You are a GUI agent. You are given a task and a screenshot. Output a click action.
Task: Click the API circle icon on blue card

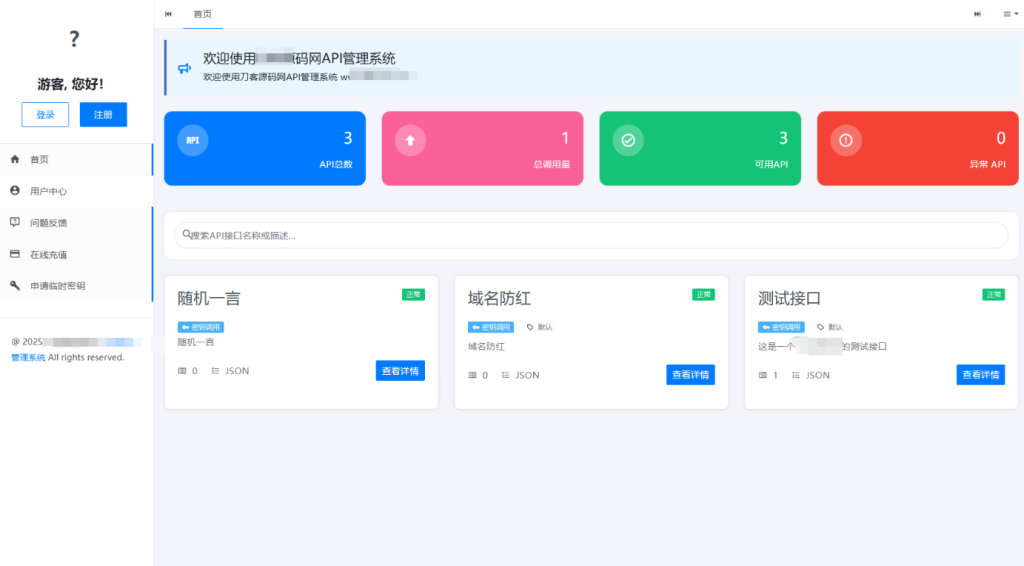(193, 140)
